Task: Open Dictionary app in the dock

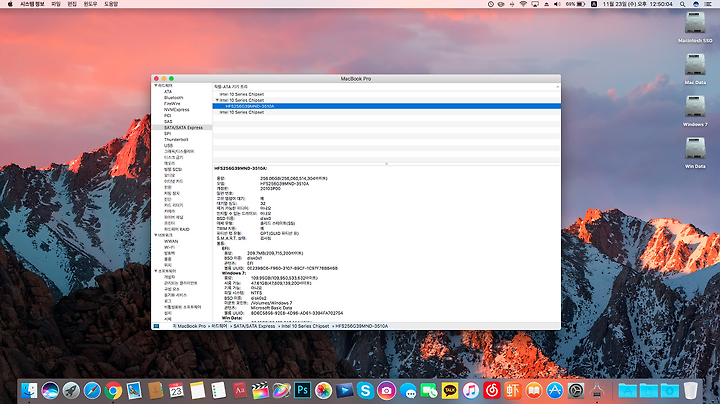Action: click(x=240, y=391)
